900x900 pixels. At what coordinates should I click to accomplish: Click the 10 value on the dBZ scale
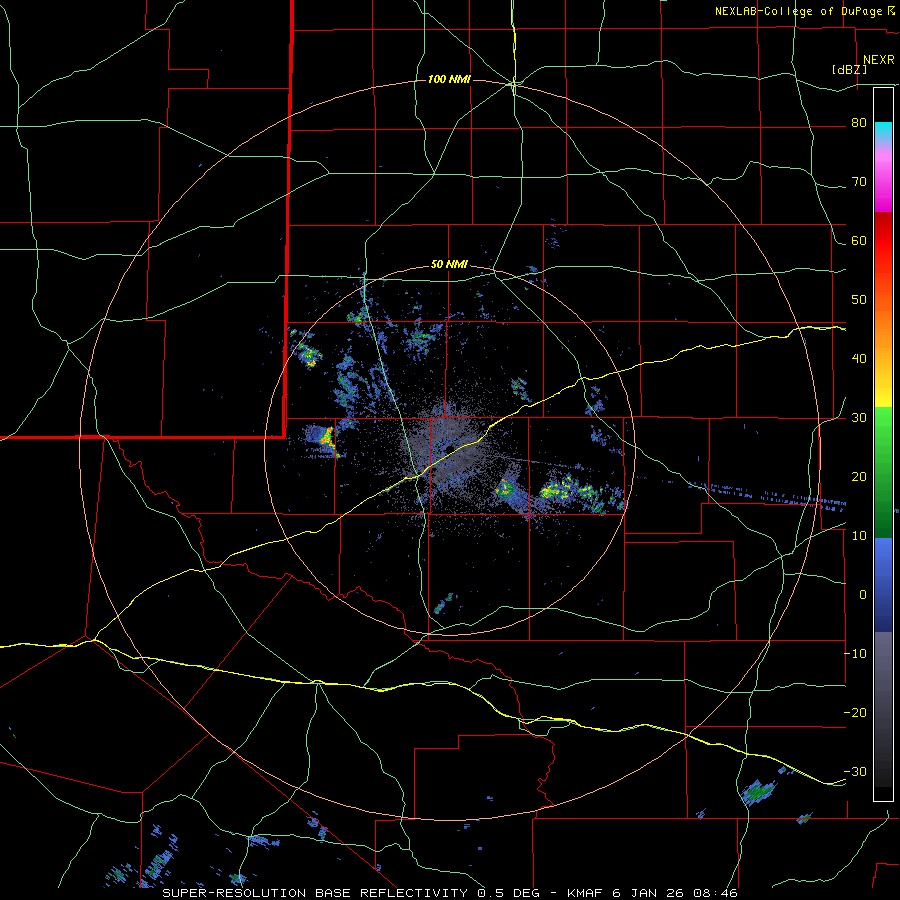click(859, 536)
